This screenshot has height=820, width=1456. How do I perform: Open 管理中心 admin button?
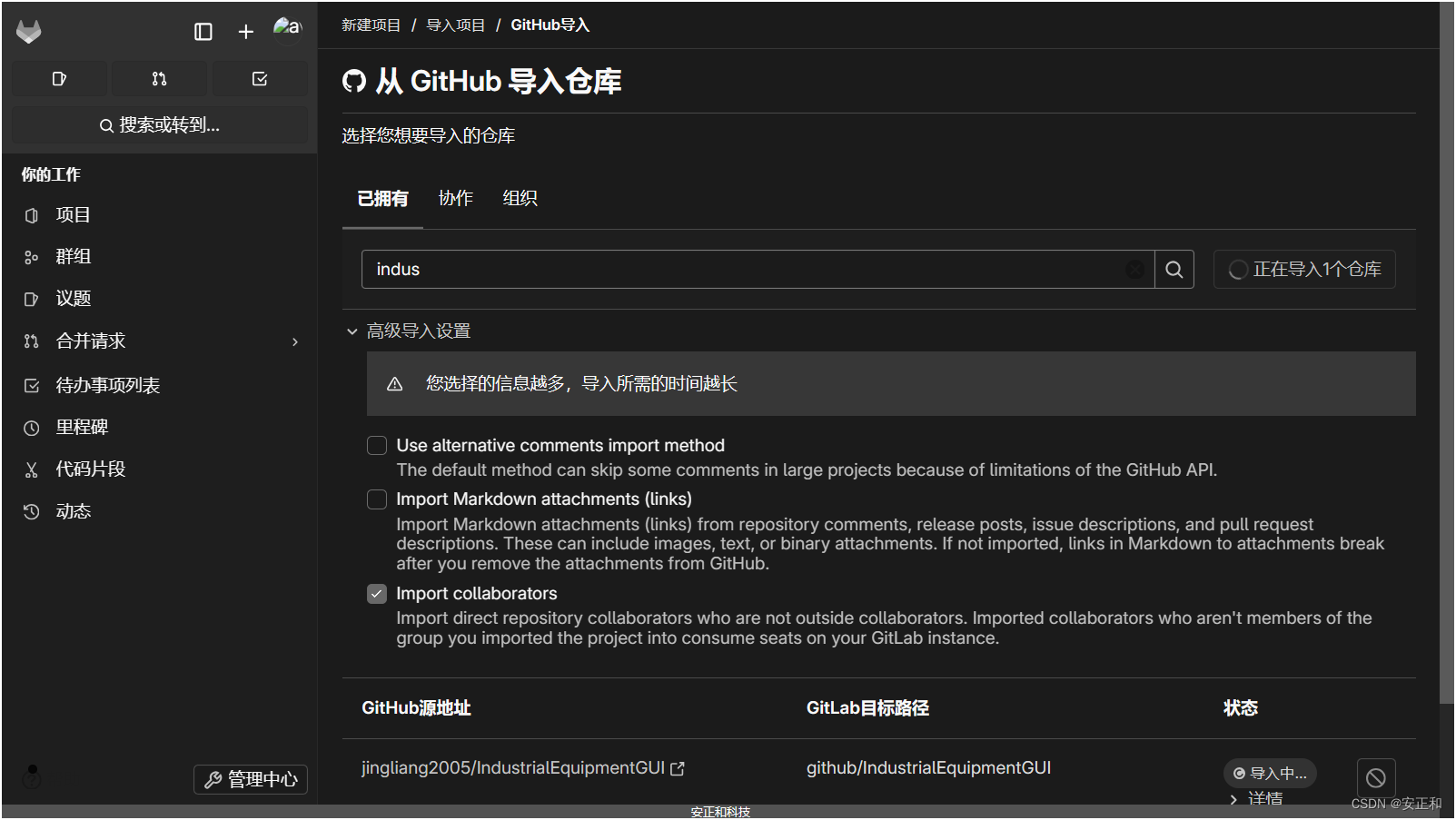coord(251,780)
